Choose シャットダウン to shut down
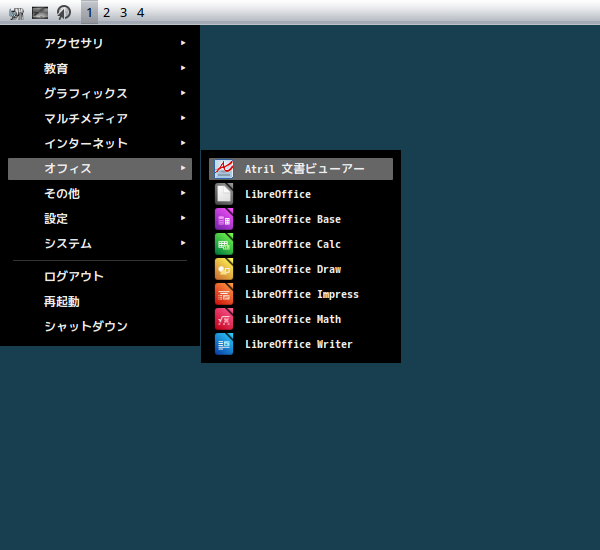The height and width of the screenshot is (550, 600). 100,326
